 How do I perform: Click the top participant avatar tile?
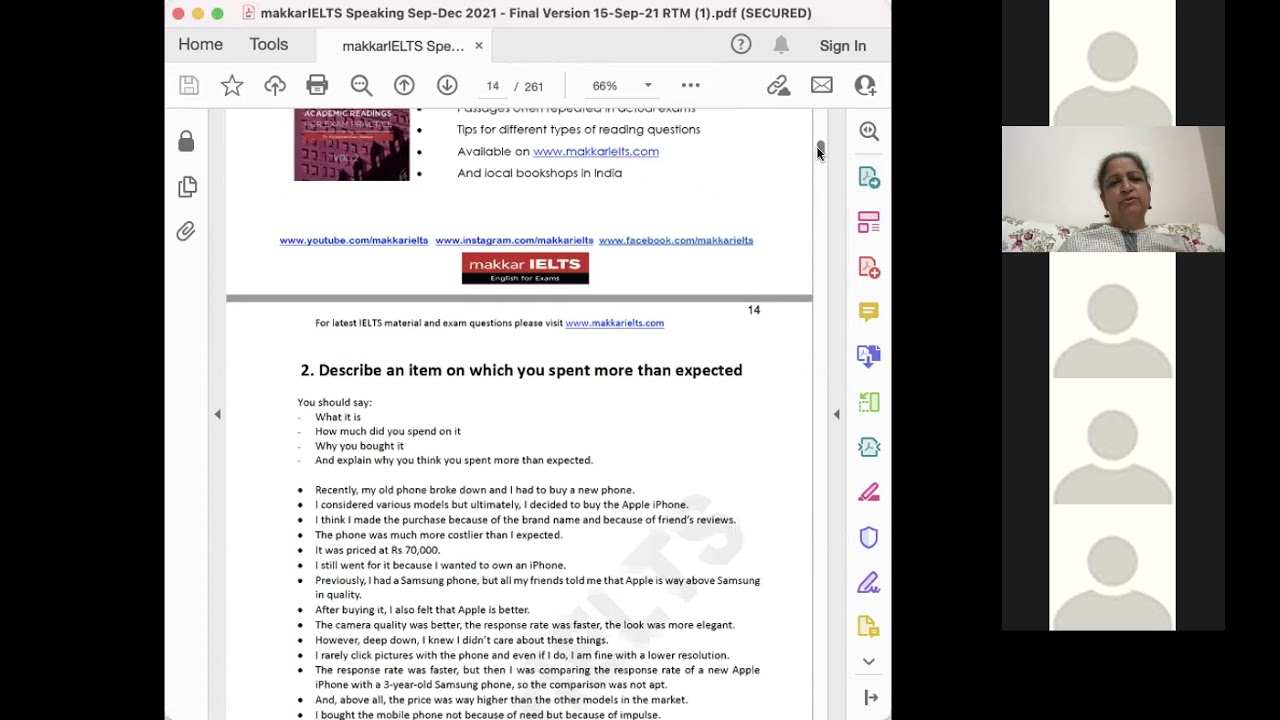1112,63
